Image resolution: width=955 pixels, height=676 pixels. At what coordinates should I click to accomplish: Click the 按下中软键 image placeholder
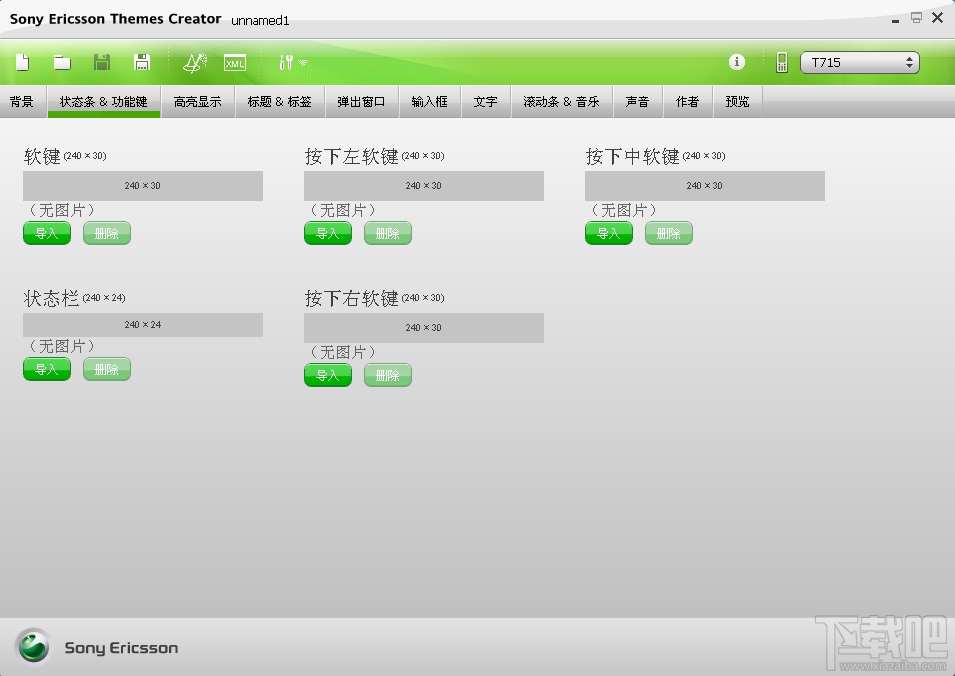[705, 186]
